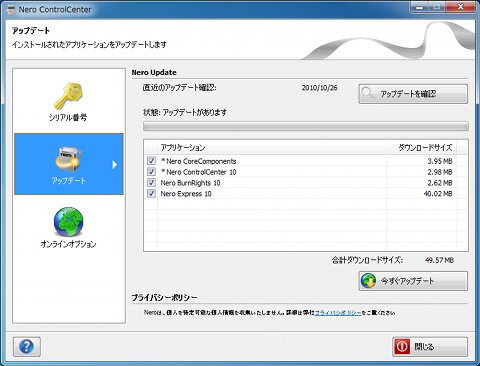Image resolution: width=480 pixels, height=366 pixels.
Task: Click Nero ControlCenter title bar app icon
Action: coord(11,10)
